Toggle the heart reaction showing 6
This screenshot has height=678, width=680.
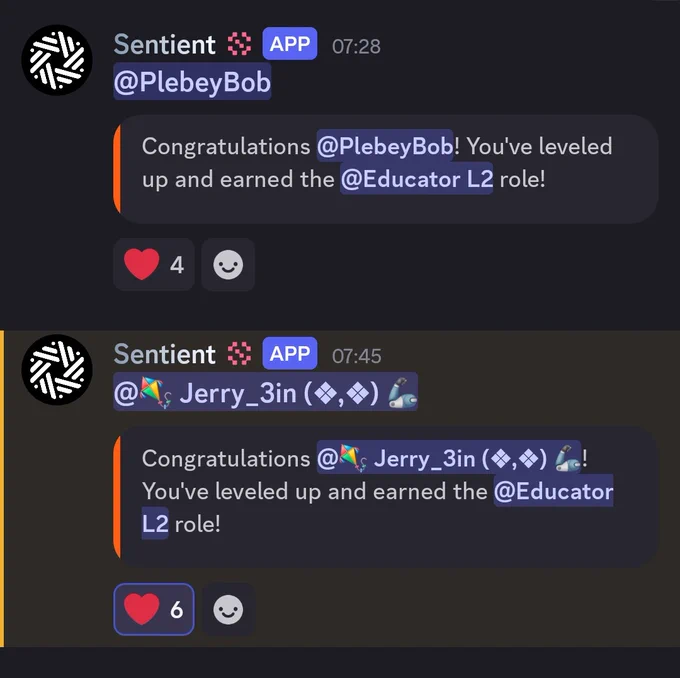pyautogui.click(x=154, y=609)
